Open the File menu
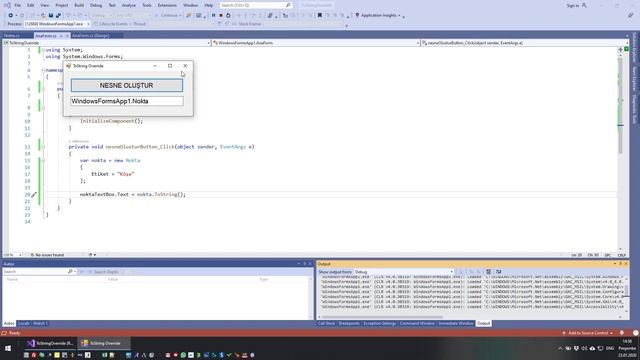 [x=18, y=5]
